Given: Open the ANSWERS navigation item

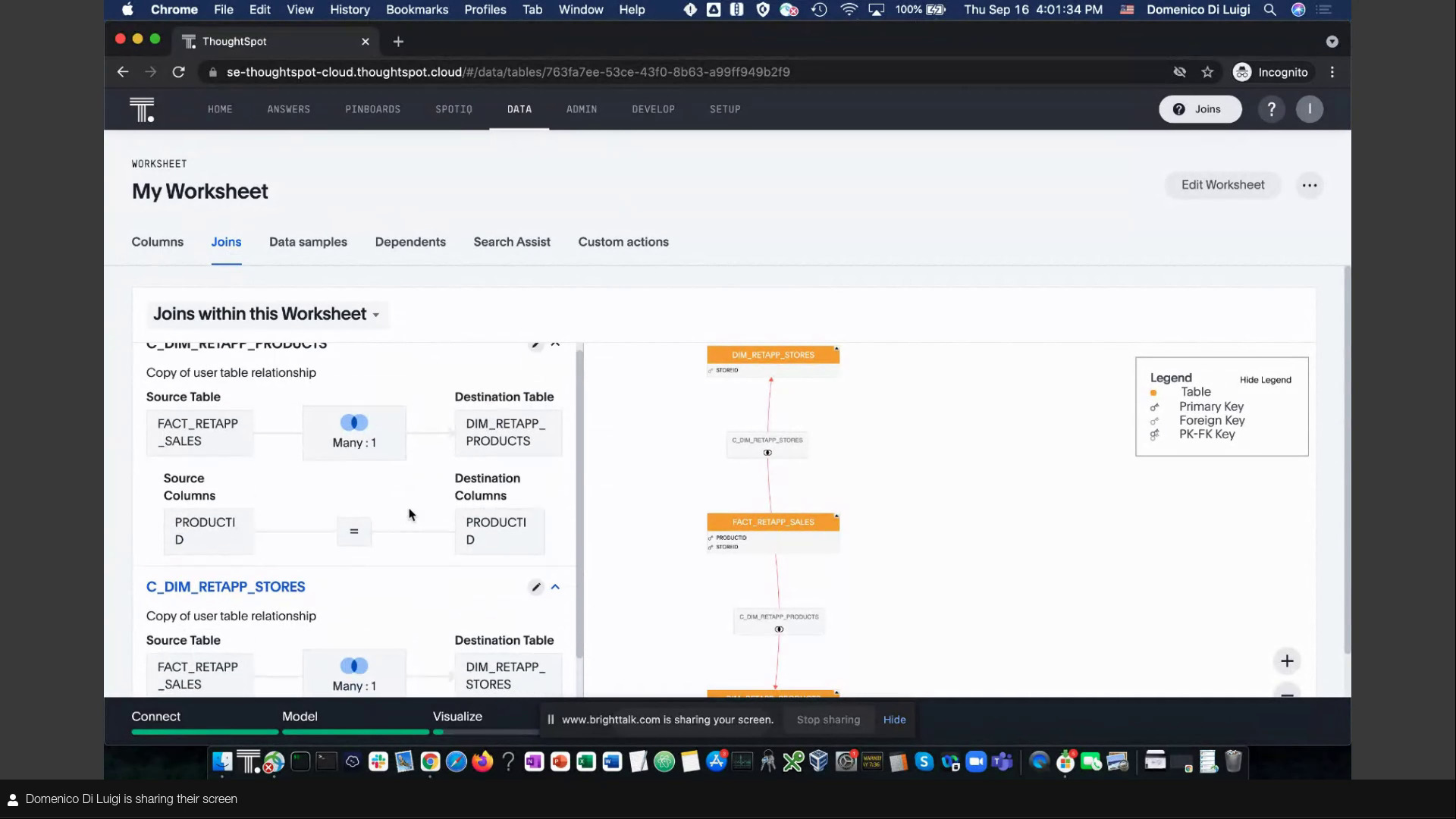Looking at the screenshot, I should 289,109.
